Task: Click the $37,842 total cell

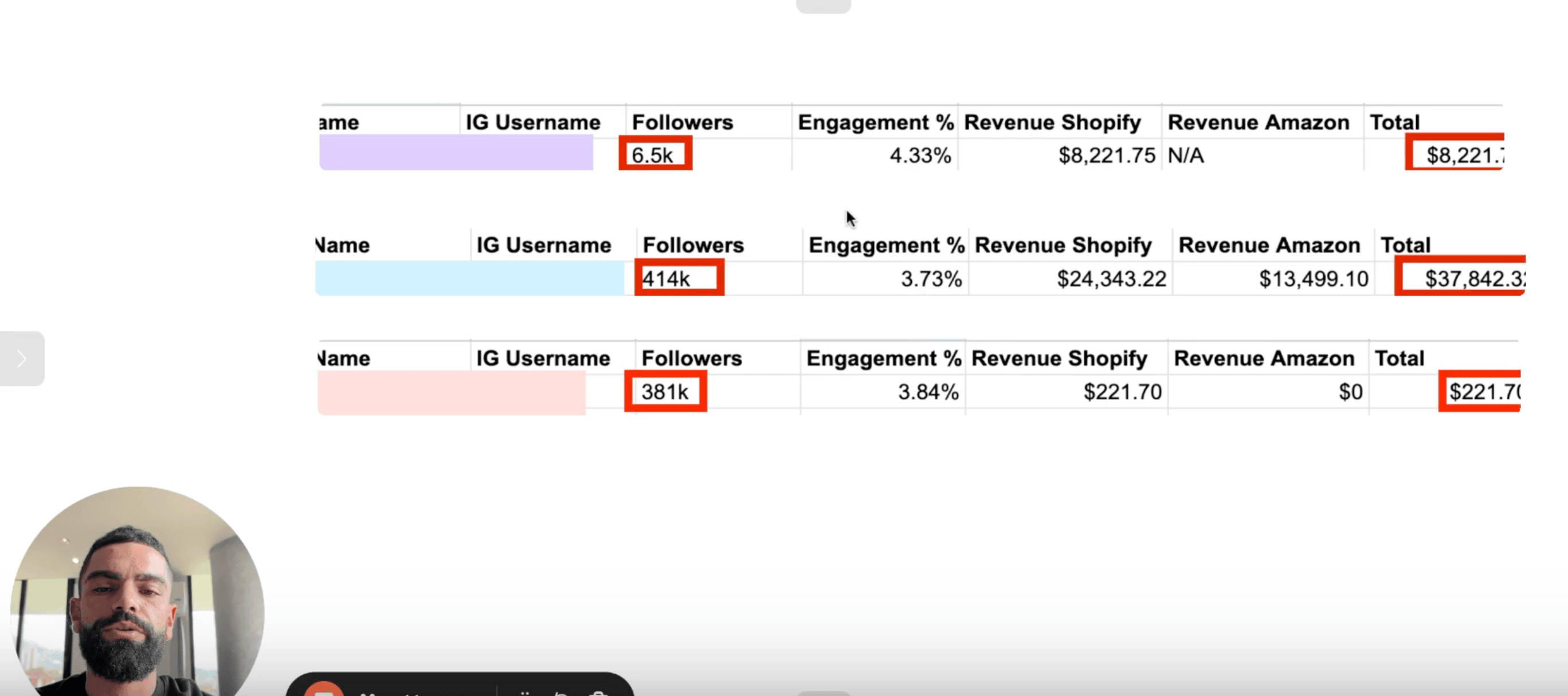Action: coord(1461,278)
